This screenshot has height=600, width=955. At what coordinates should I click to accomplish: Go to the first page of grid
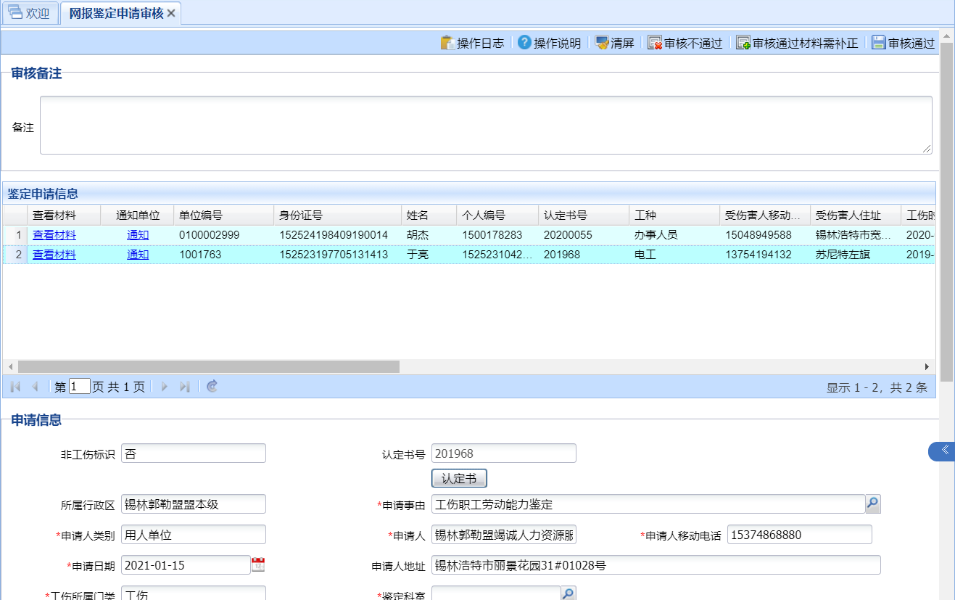click(x=16, y=387)
